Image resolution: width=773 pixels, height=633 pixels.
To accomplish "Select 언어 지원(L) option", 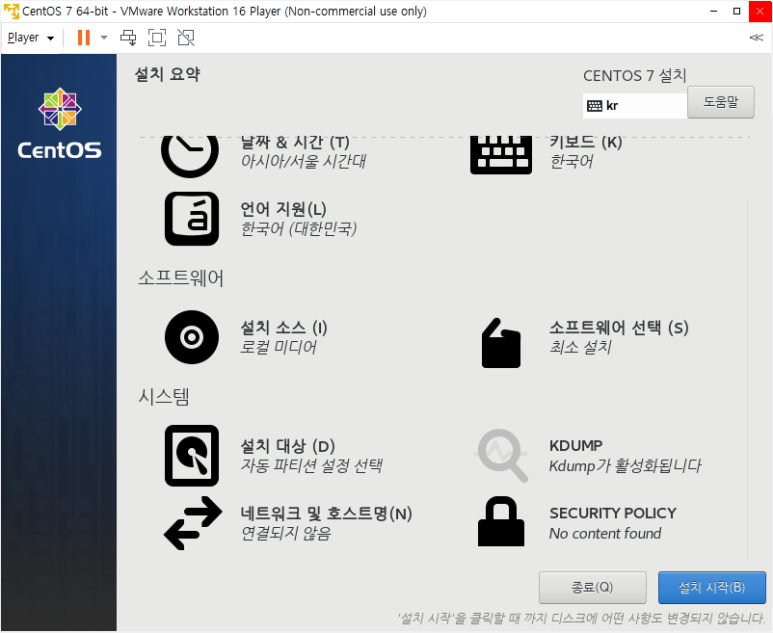I will click(283, 210).
